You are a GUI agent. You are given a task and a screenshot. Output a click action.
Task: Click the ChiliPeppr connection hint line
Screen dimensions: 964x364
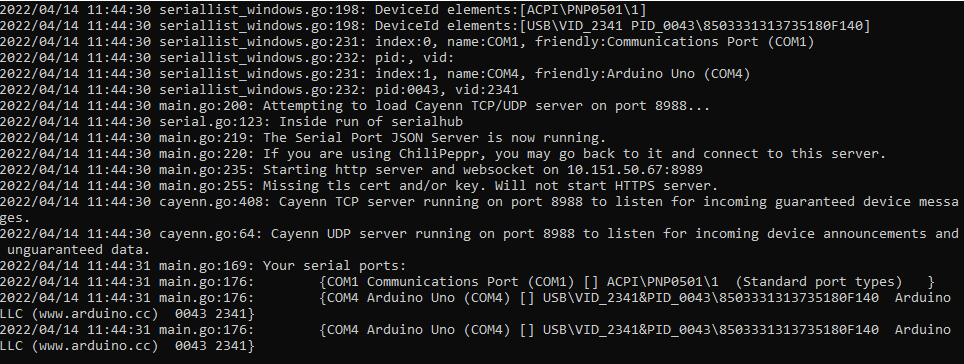tap(443, 154)
